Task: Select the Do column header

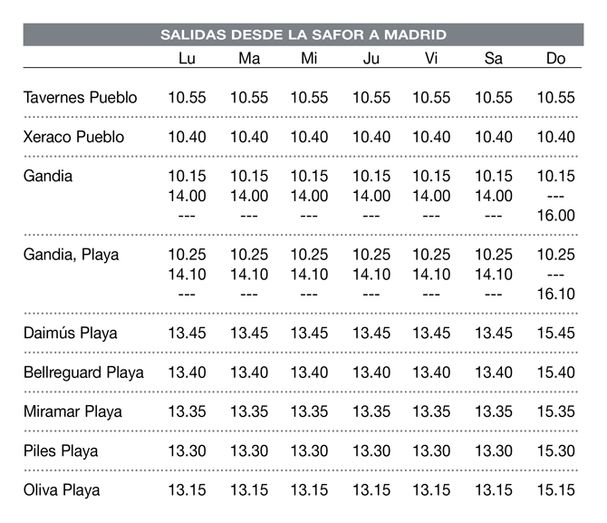Action: 556,58
